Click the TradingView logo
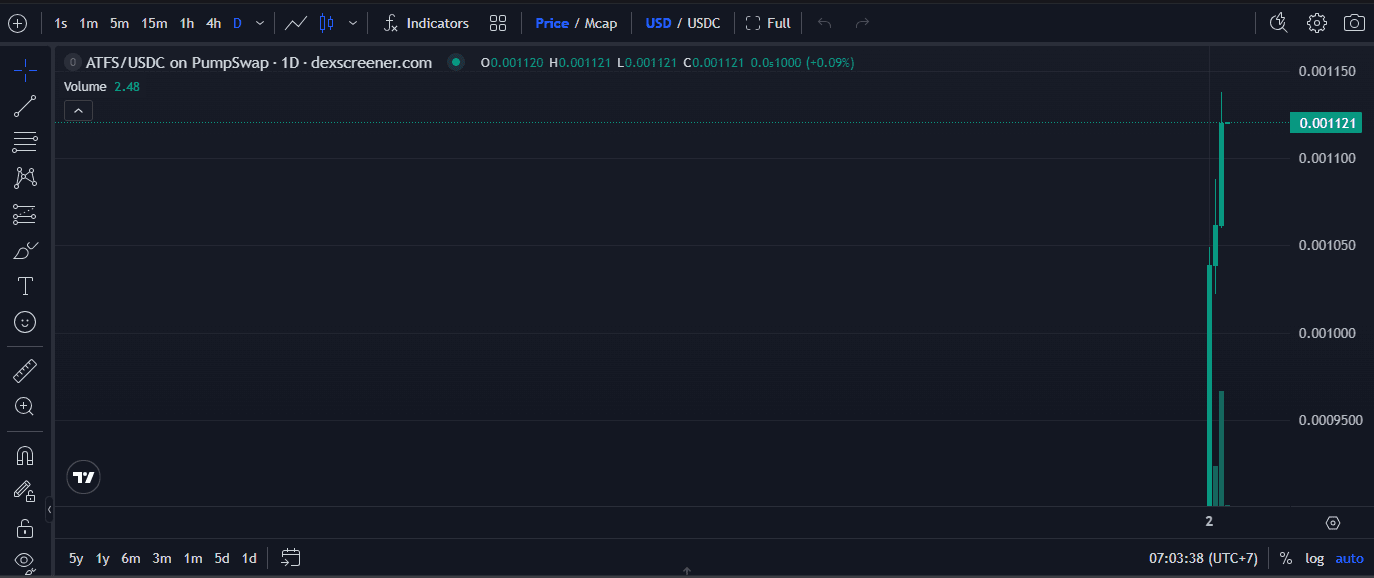1374x578 pixels. point(84,478)
